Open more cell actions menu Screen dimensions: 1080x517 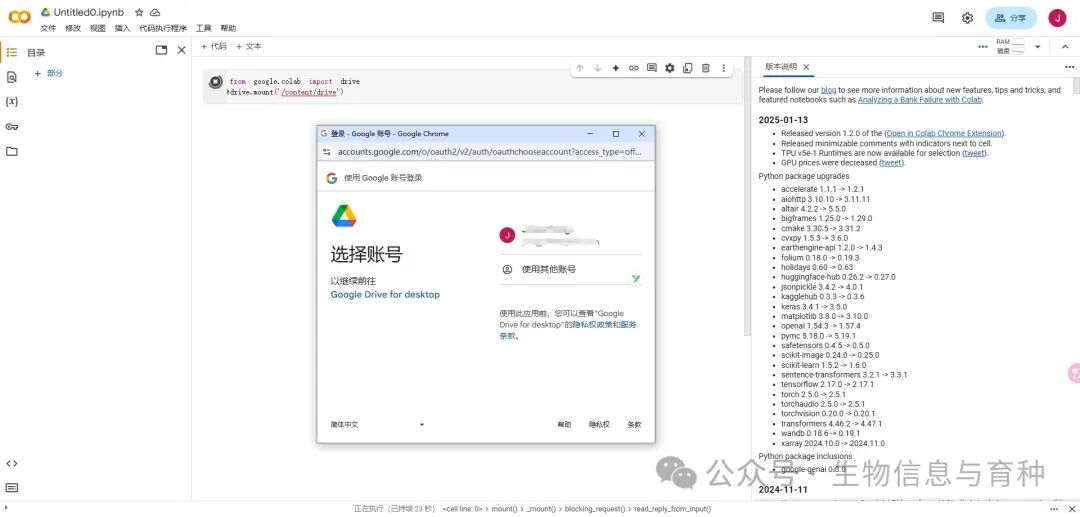(723, 68)
